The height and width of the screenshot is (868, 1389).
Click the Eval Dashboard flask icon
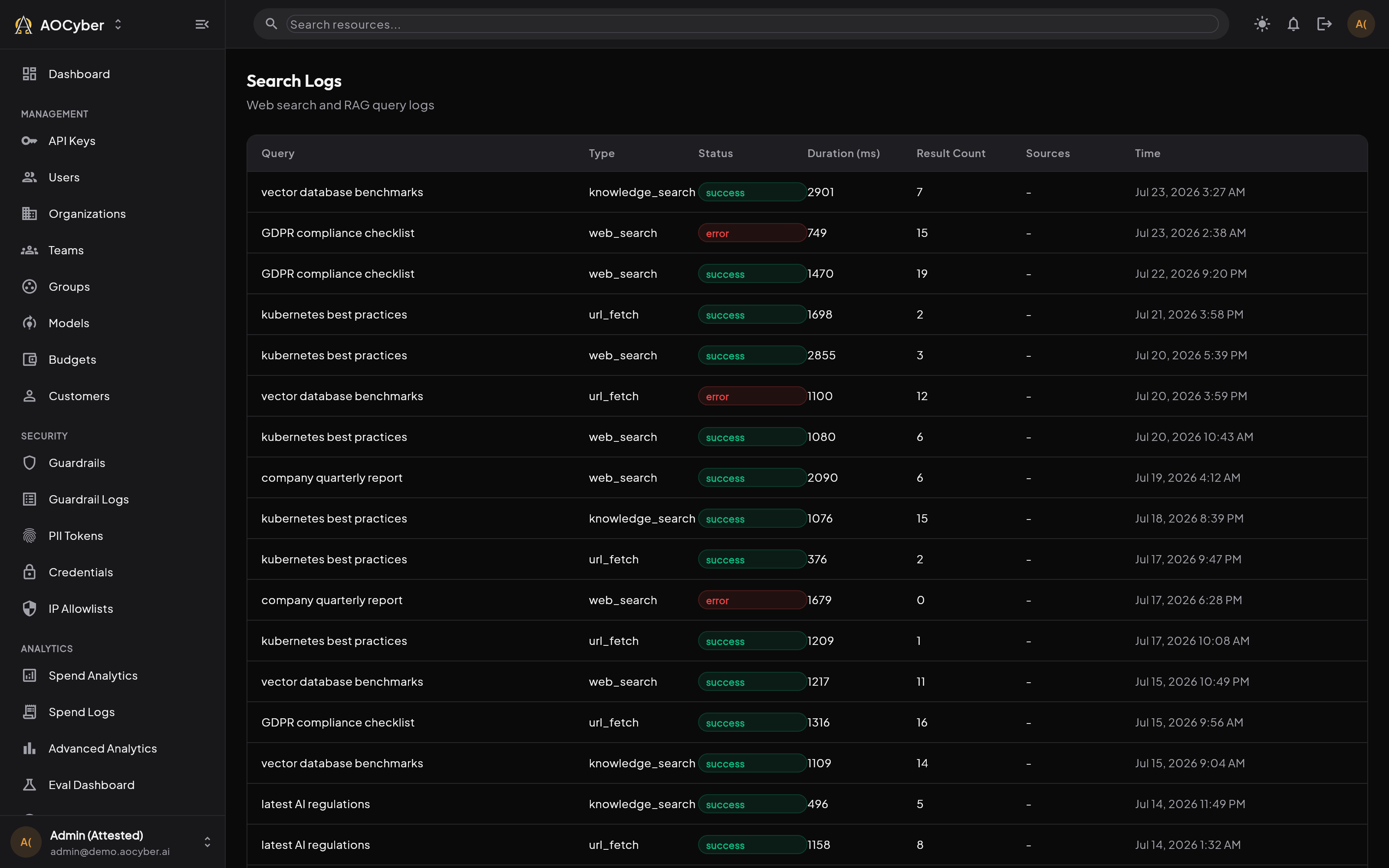pyautogui.click(x=29, y=785)
